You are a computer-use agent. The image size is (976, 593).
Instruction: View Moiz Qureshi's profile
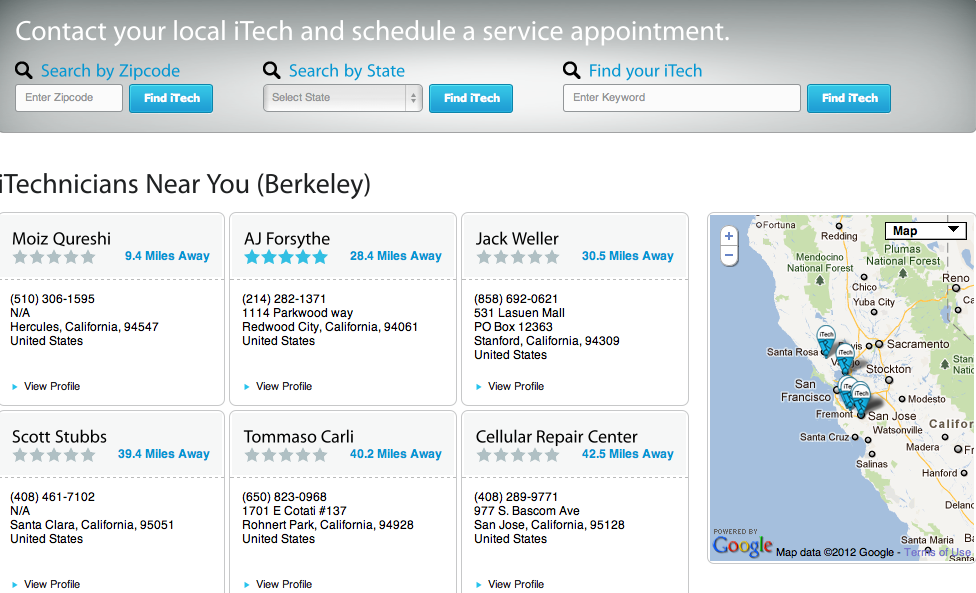point(51,386)
